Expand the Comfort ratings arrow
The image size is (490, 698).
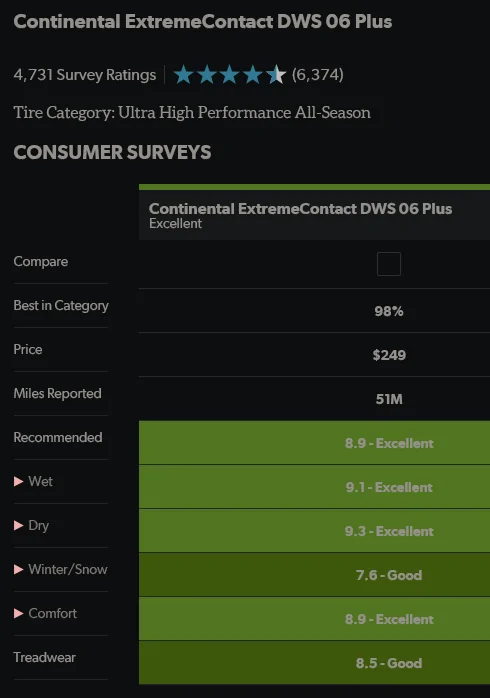(19, 613)
